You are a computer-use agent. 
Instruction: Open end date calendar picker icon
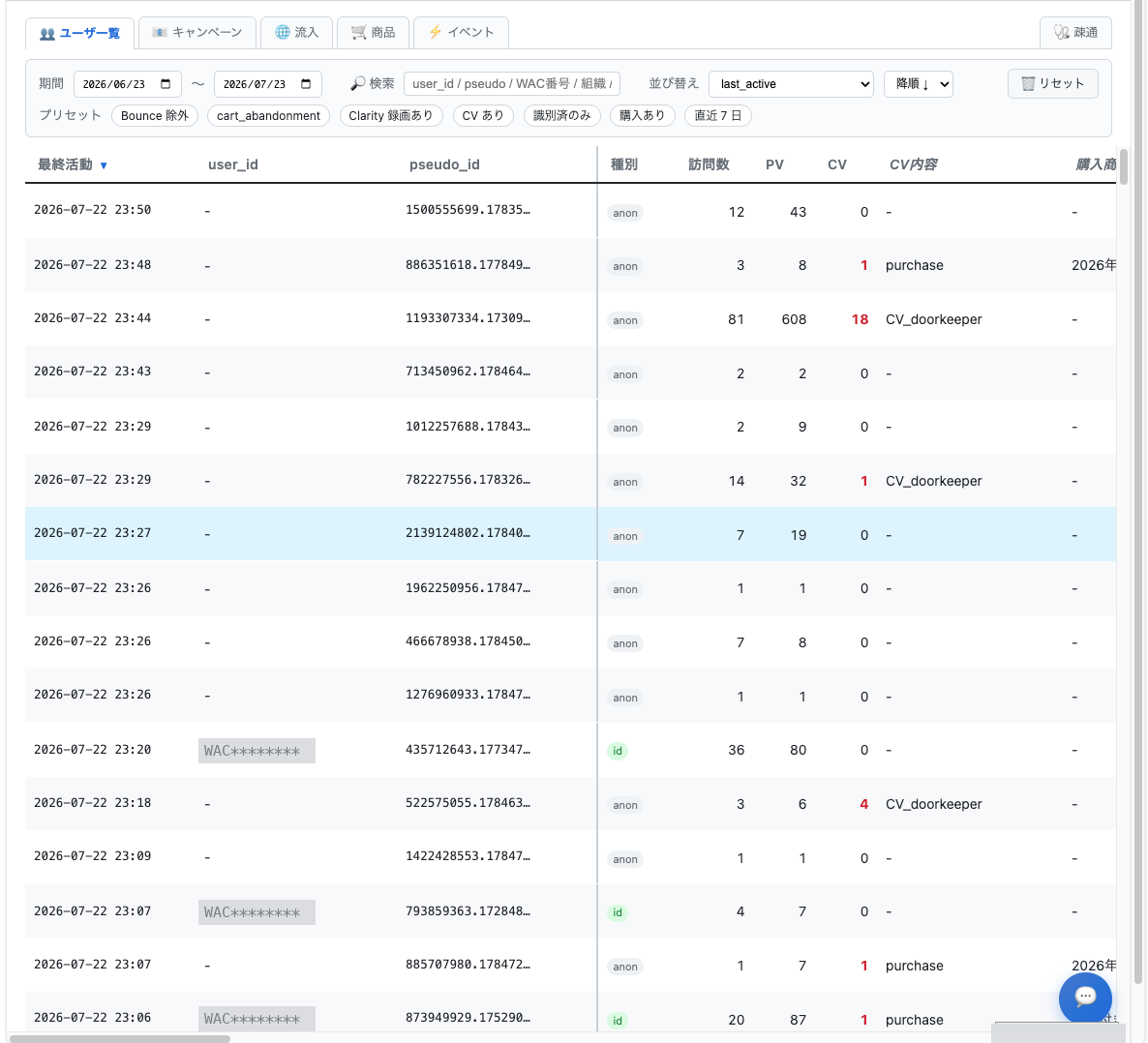tap(306, 83)
